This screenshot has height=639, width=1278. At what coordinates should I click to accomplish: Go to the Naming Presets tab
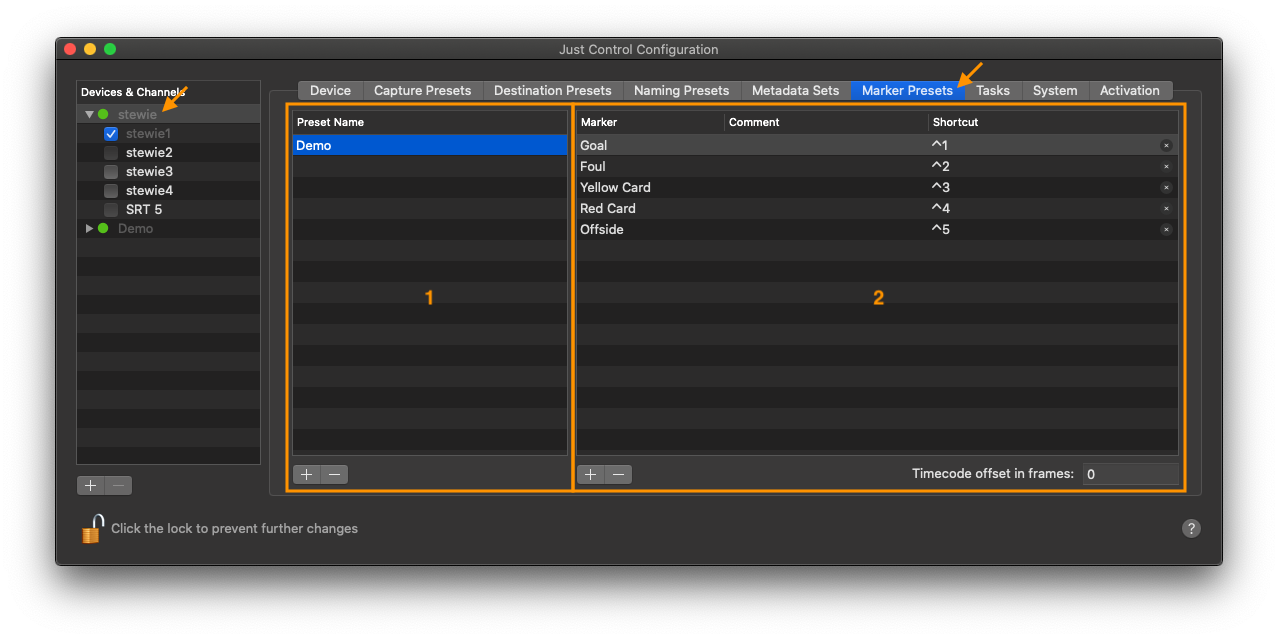[x=682, y=90]
